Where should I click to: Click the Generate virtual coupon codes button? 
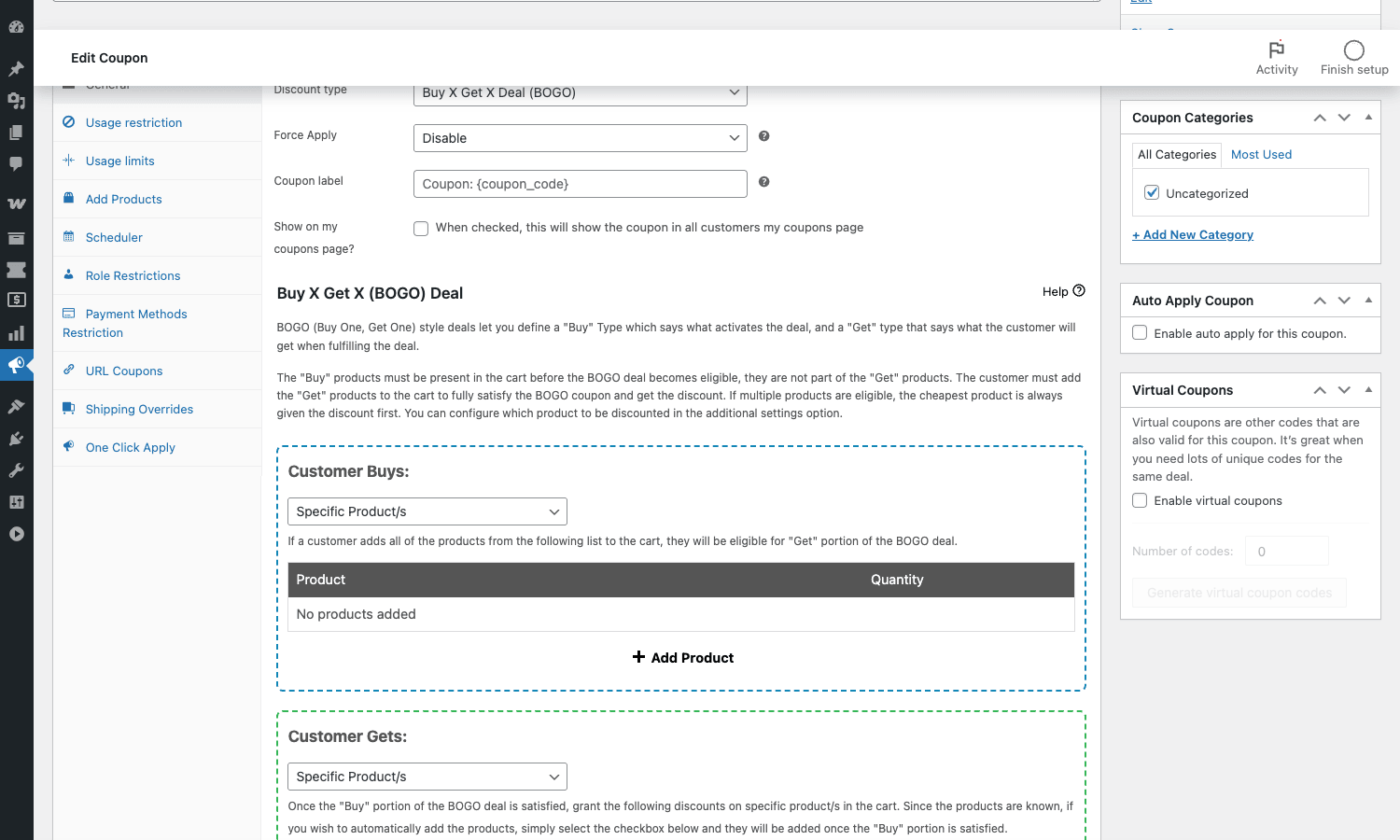click(x=1239, y=593)
